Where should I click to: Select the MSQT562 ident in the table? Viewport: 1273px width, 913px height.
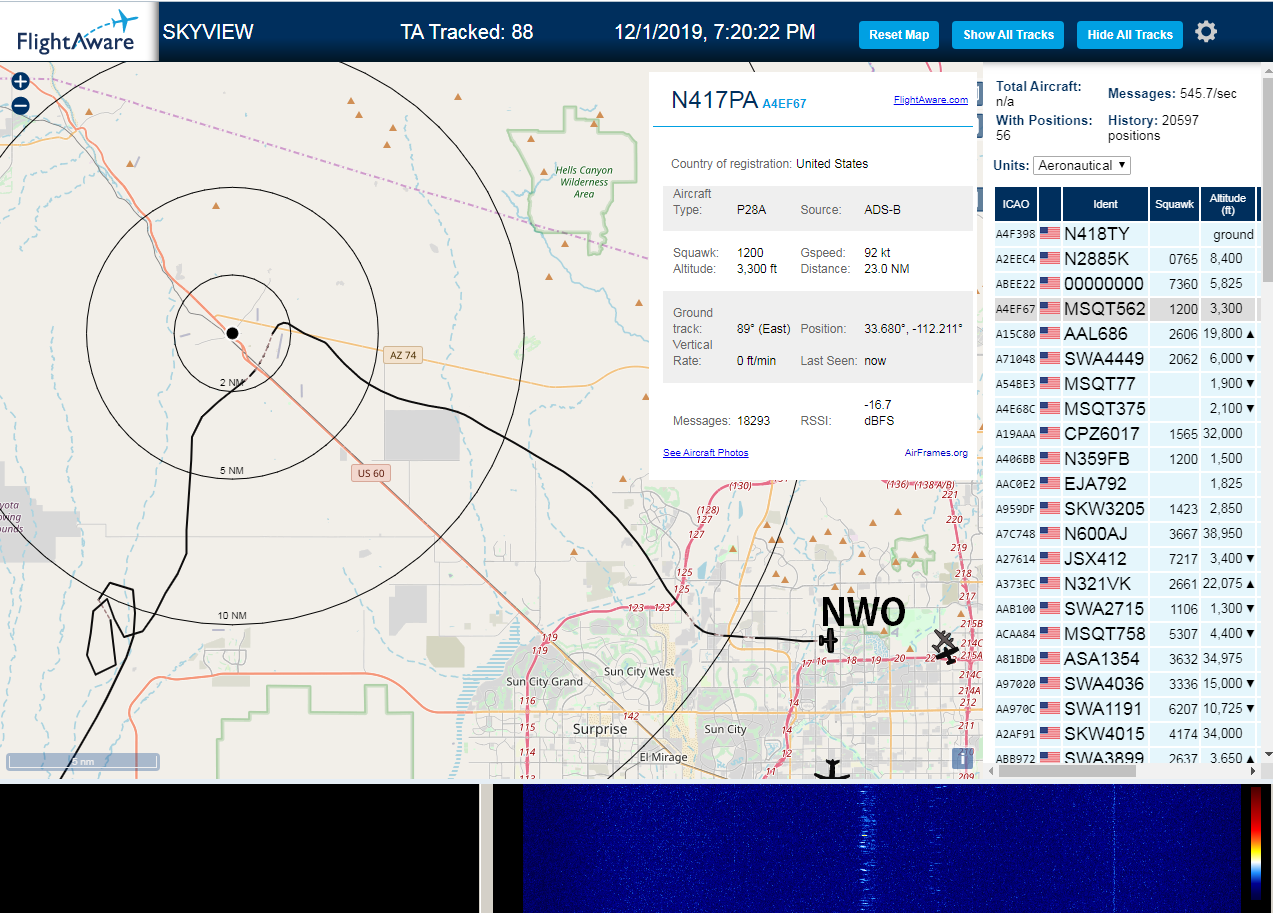coord(1105,309)
